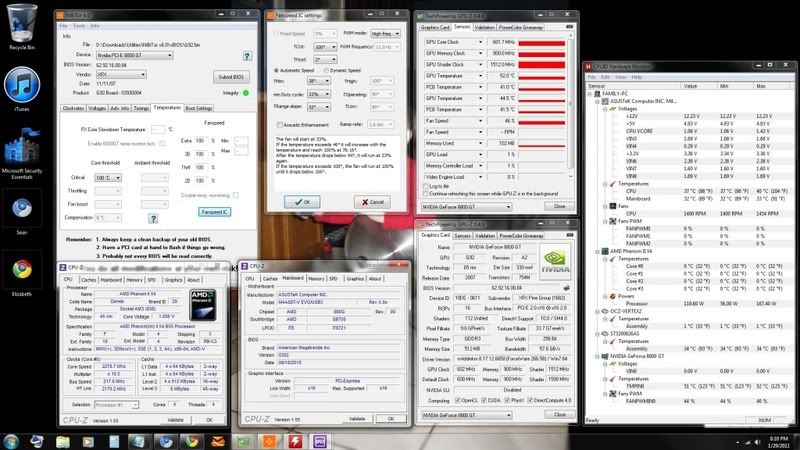This screenshot has height=450, width=800.
Task: Select the Automatic Speed radio button
Action: coord(277,70)
